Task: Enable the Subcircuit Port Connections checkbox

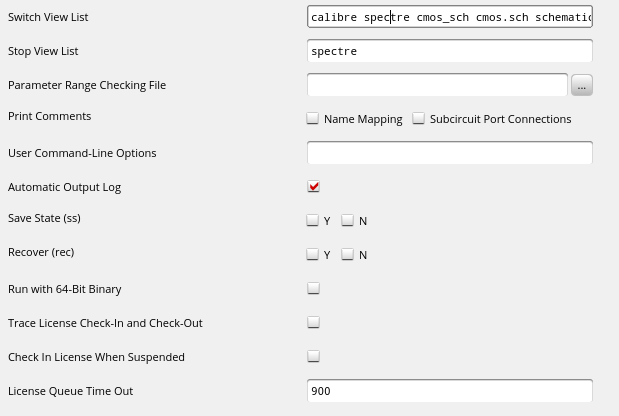Action: (419, 119)
